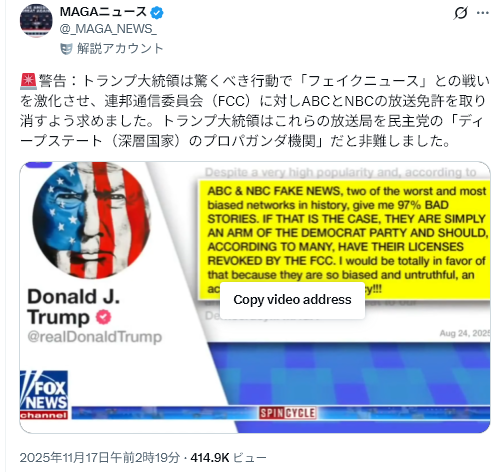Click the 解説アカウント mask icon
Image resolution: width=499 pixels, height=472 pixels.
(x=66, y=49)
